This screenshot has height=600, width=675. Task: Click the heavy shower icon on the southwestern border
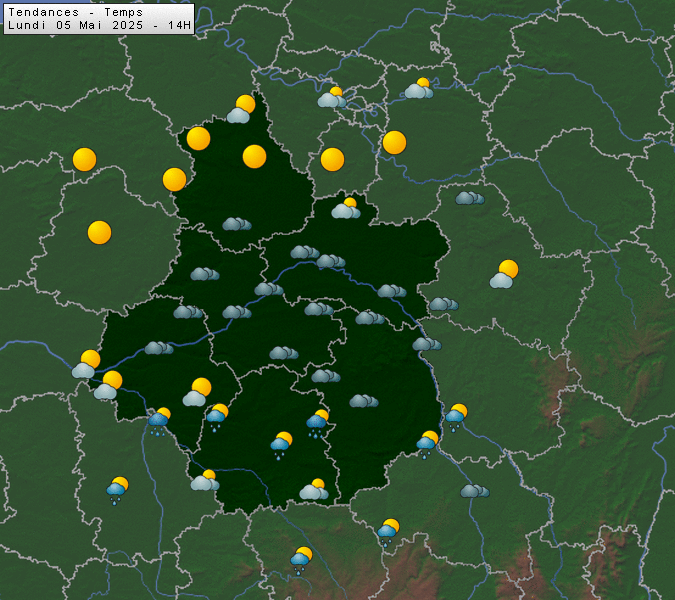(x=159, y=422)
